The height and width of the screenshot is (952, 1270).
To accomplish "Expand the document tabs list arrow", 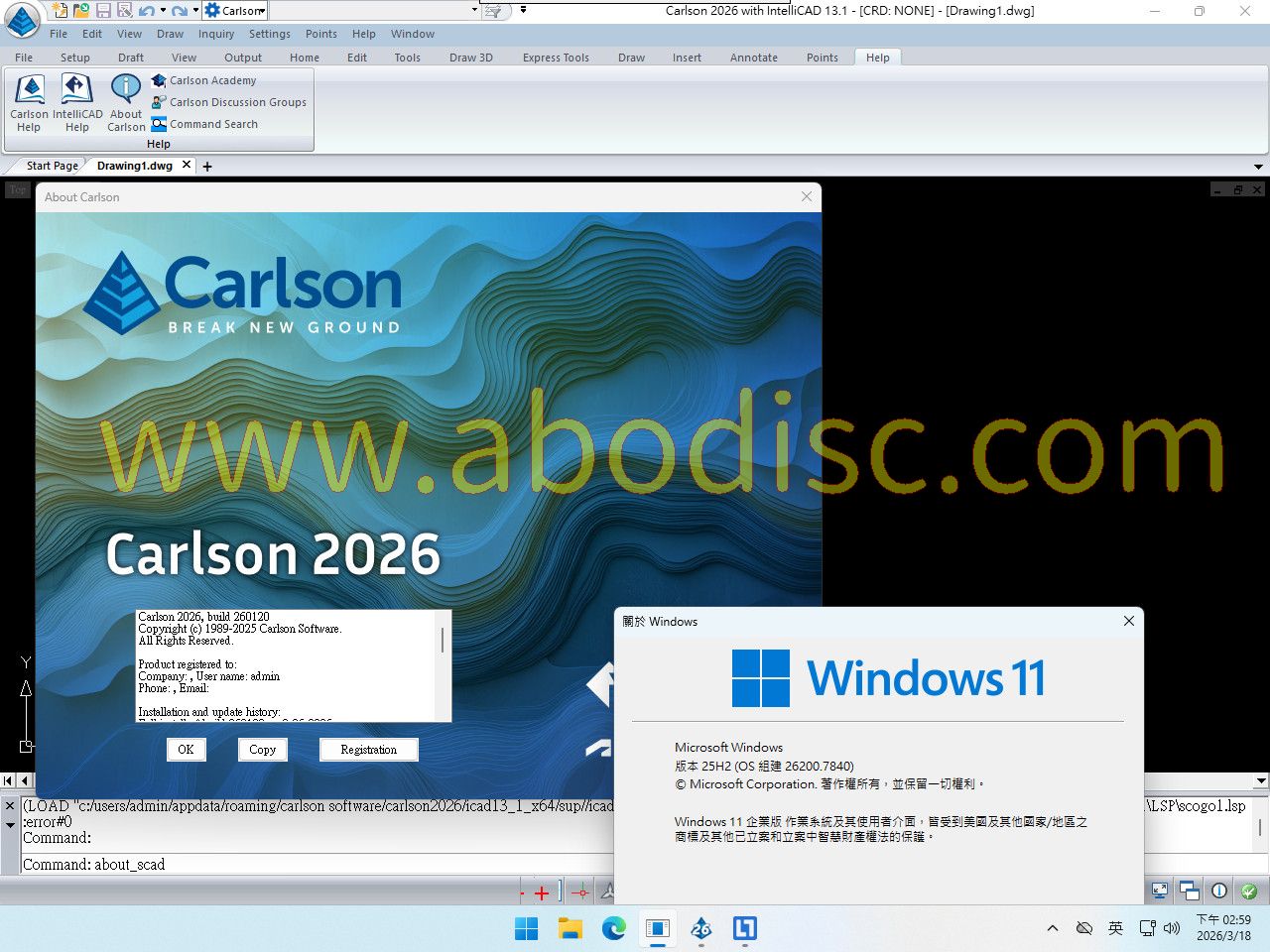I will (x=1258, y=167).
